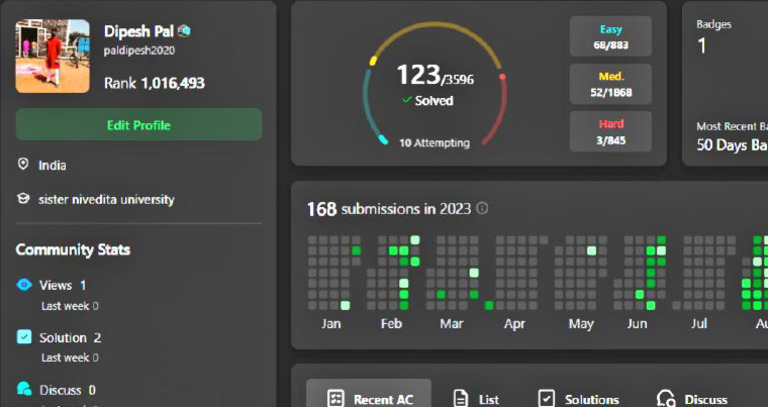Open the Solutions tab
This screenshot has width=768, height=407.
coord(578,399)
